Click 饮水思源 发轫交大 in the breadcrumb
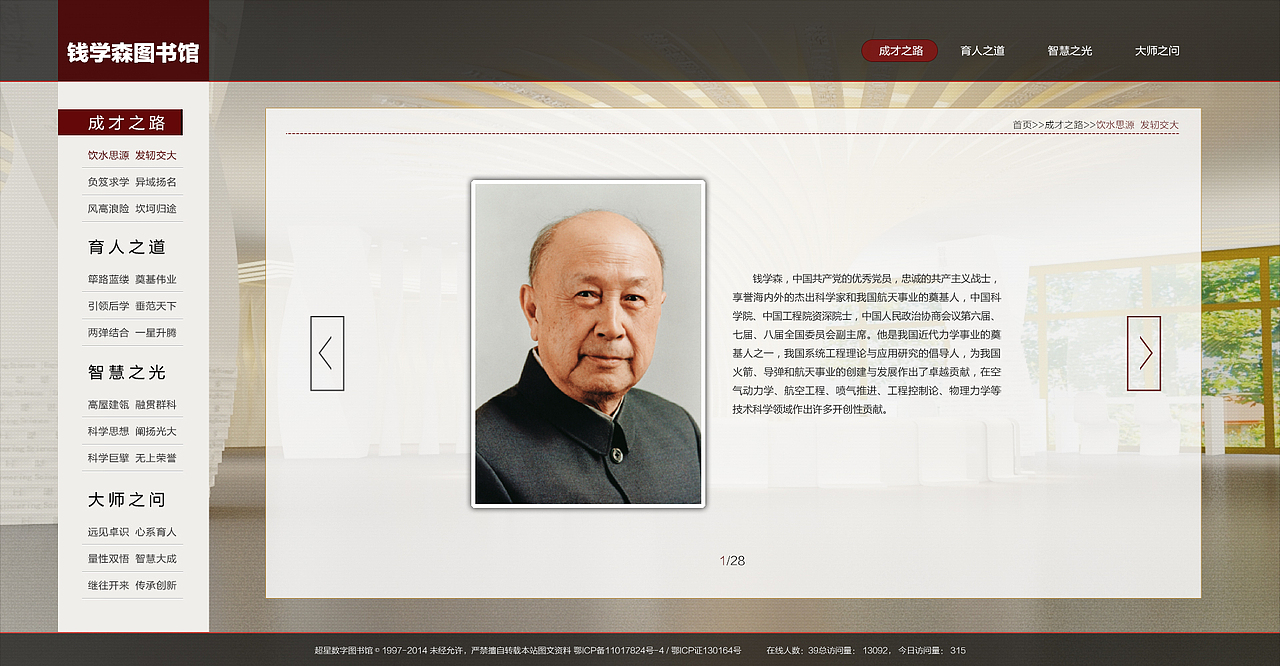Screen dimensions: 1280x666 (x=1137, y=125)
